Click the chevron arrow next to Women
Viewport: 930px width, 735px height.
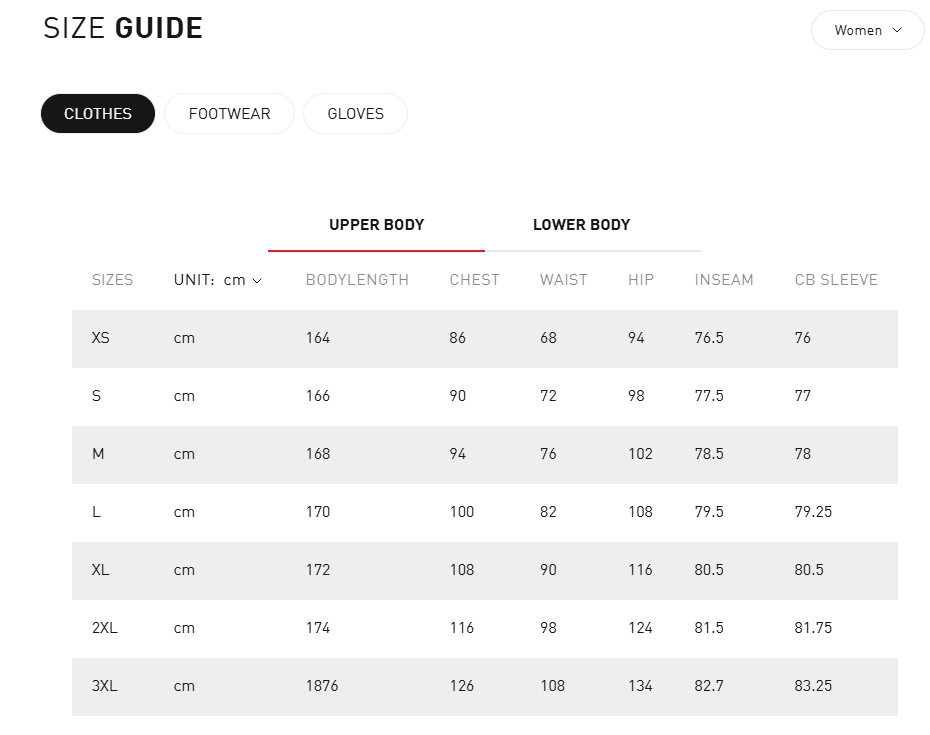[897, 30]
